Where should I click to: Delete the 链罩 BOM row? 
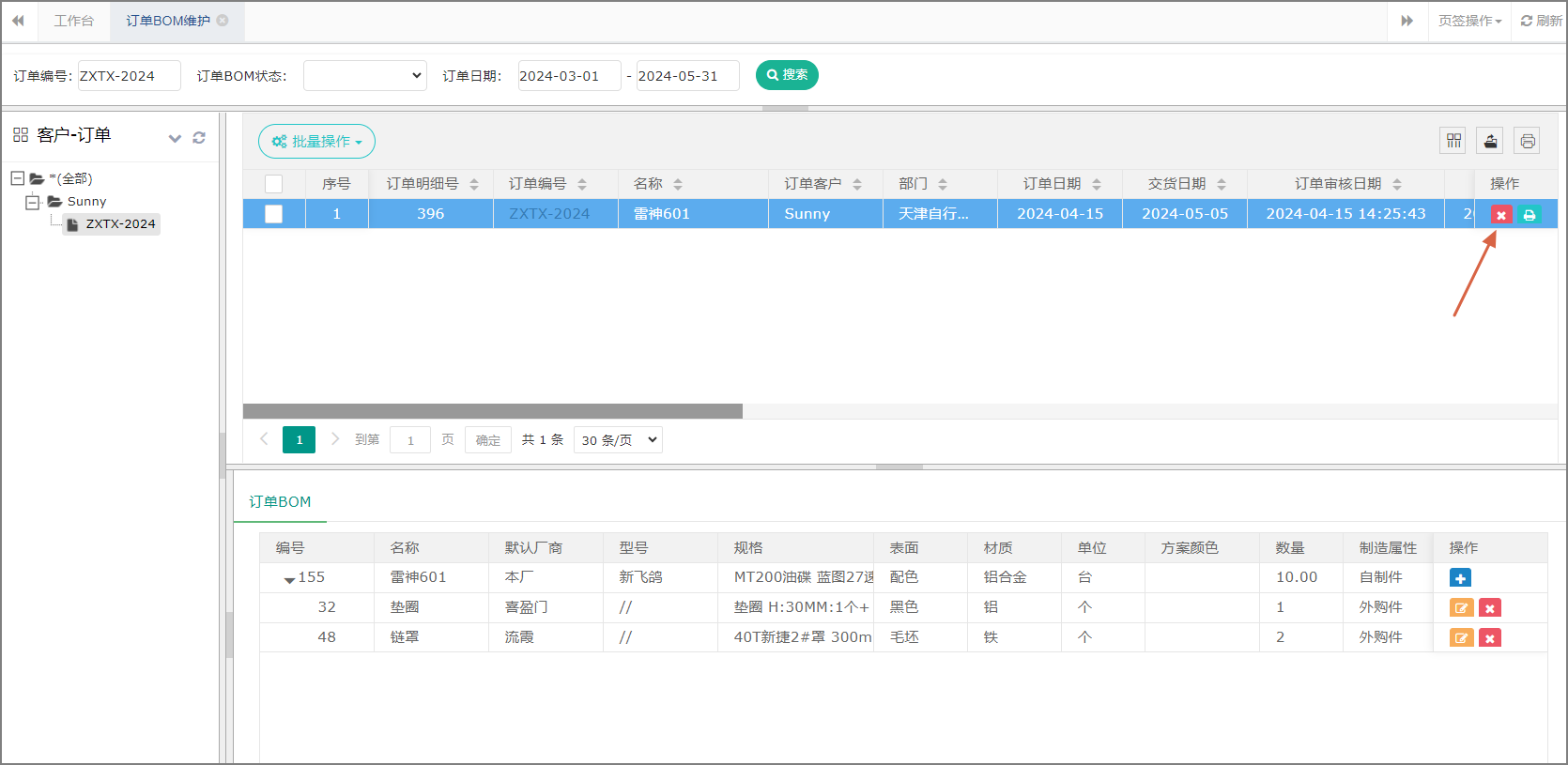[x=1489, y=638]
